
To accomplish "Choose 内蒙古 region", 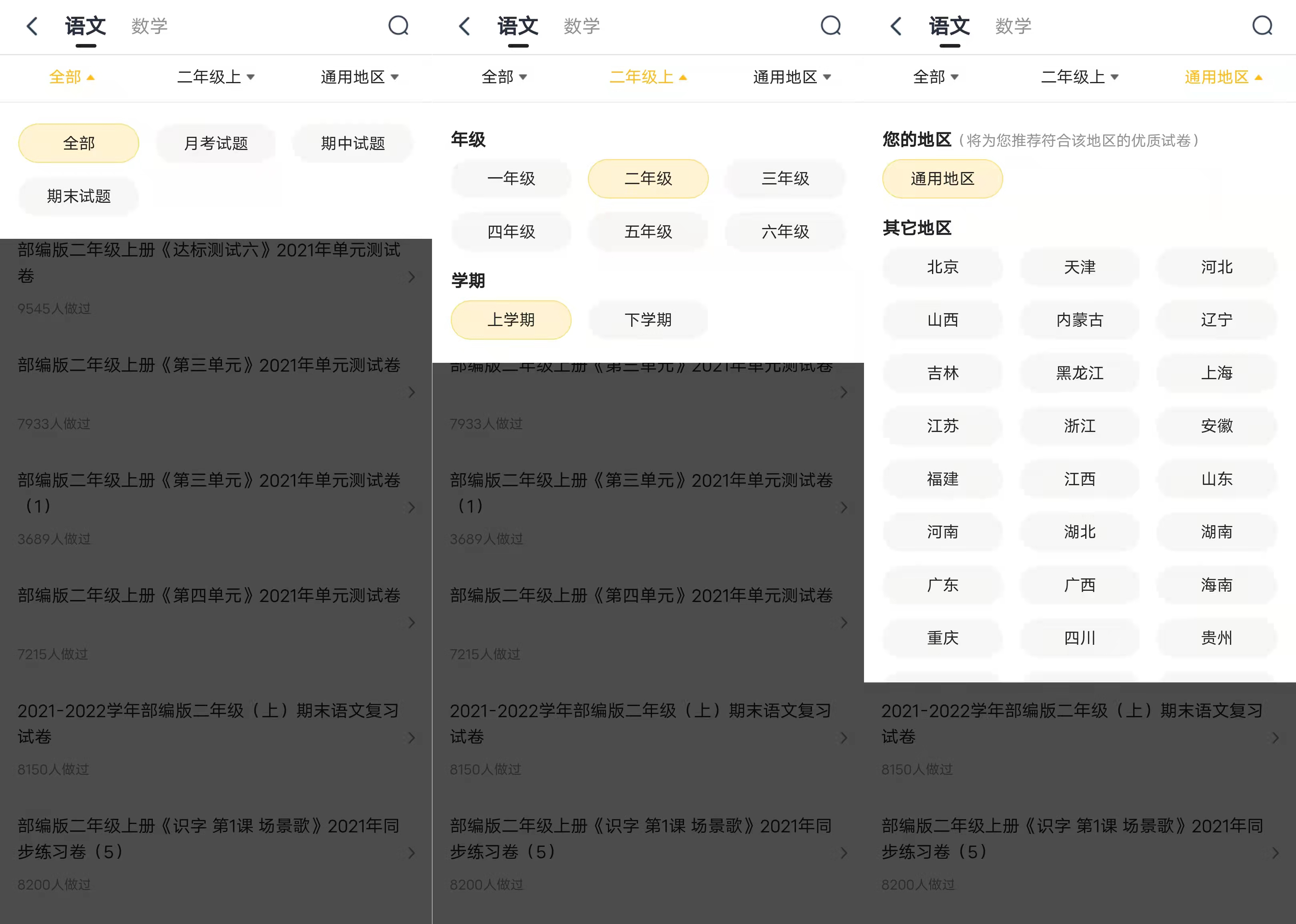I will click(1079, 320).
